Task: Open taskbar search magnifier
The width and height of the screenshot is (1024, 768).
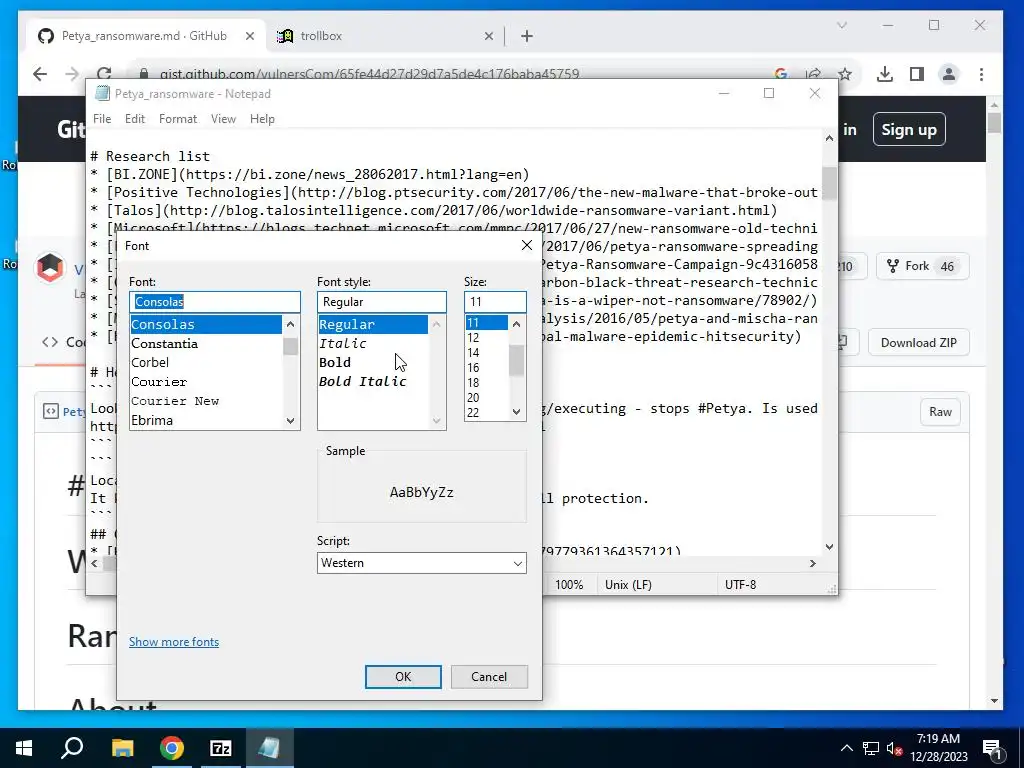Action: tap(72, 748)
